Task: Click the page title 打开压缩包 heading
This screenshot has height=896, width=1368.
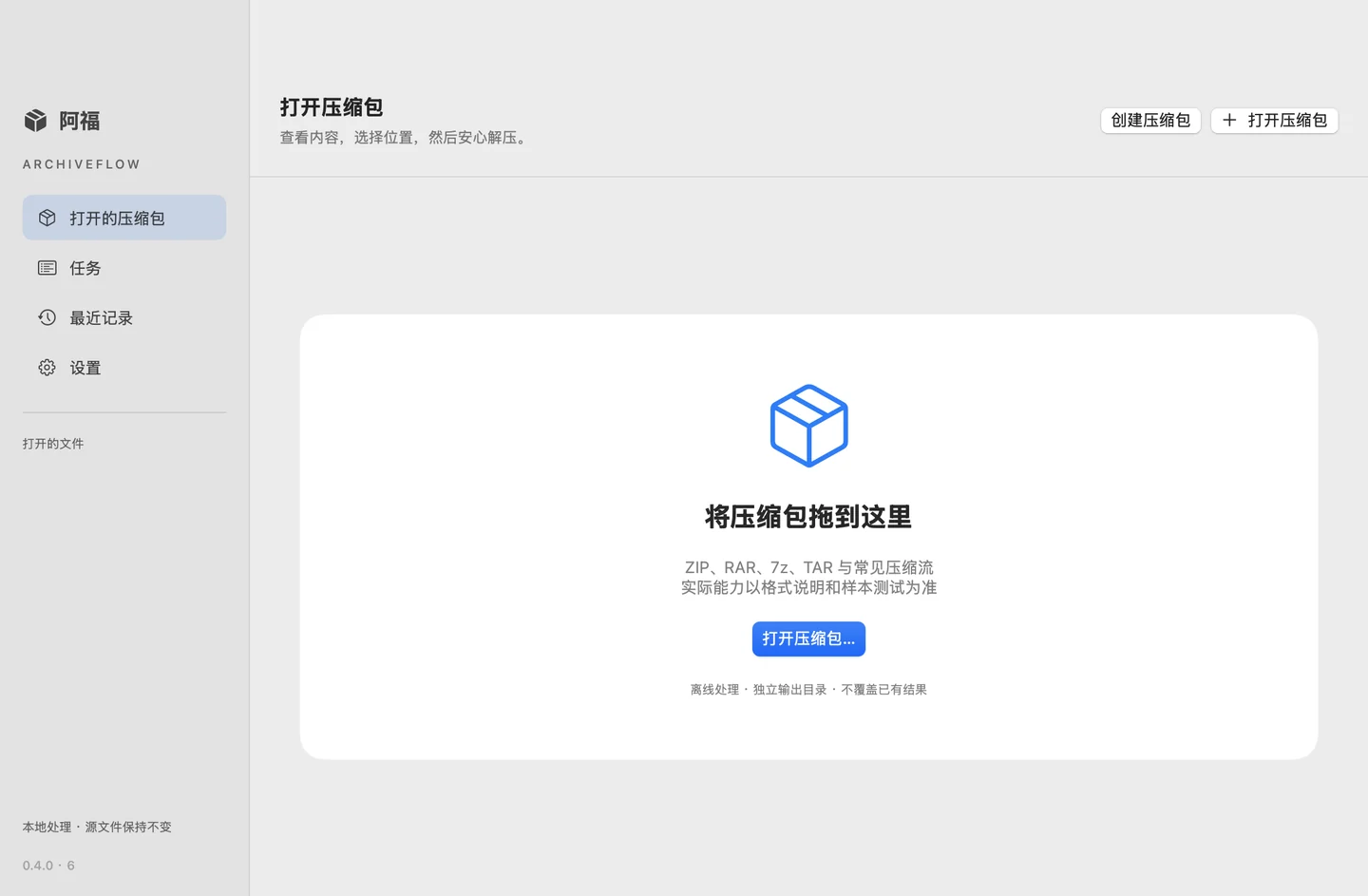Action: 332,107
